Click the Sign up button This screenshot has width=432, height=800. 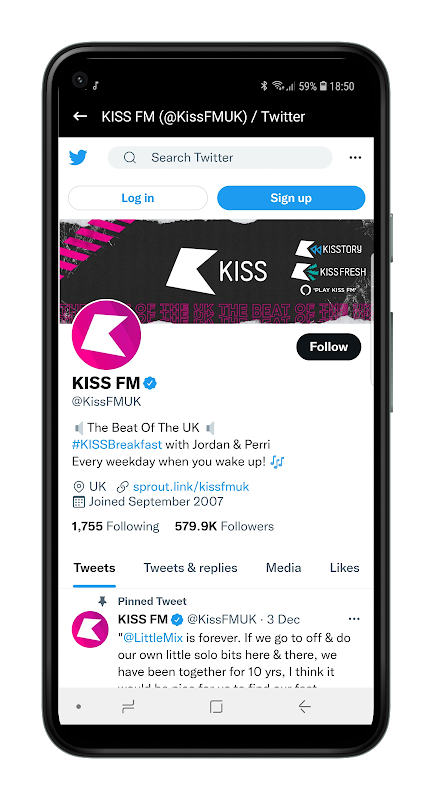click(x=291, y=198)
